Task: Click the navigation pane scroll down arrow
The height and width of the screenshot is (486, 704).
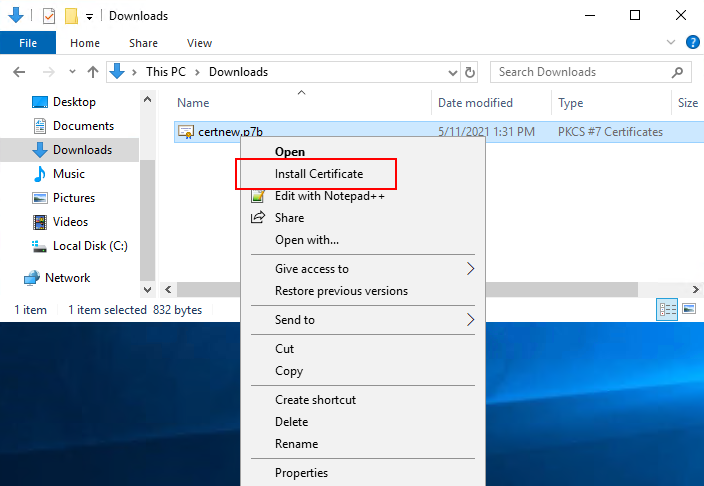Action: 147,290
